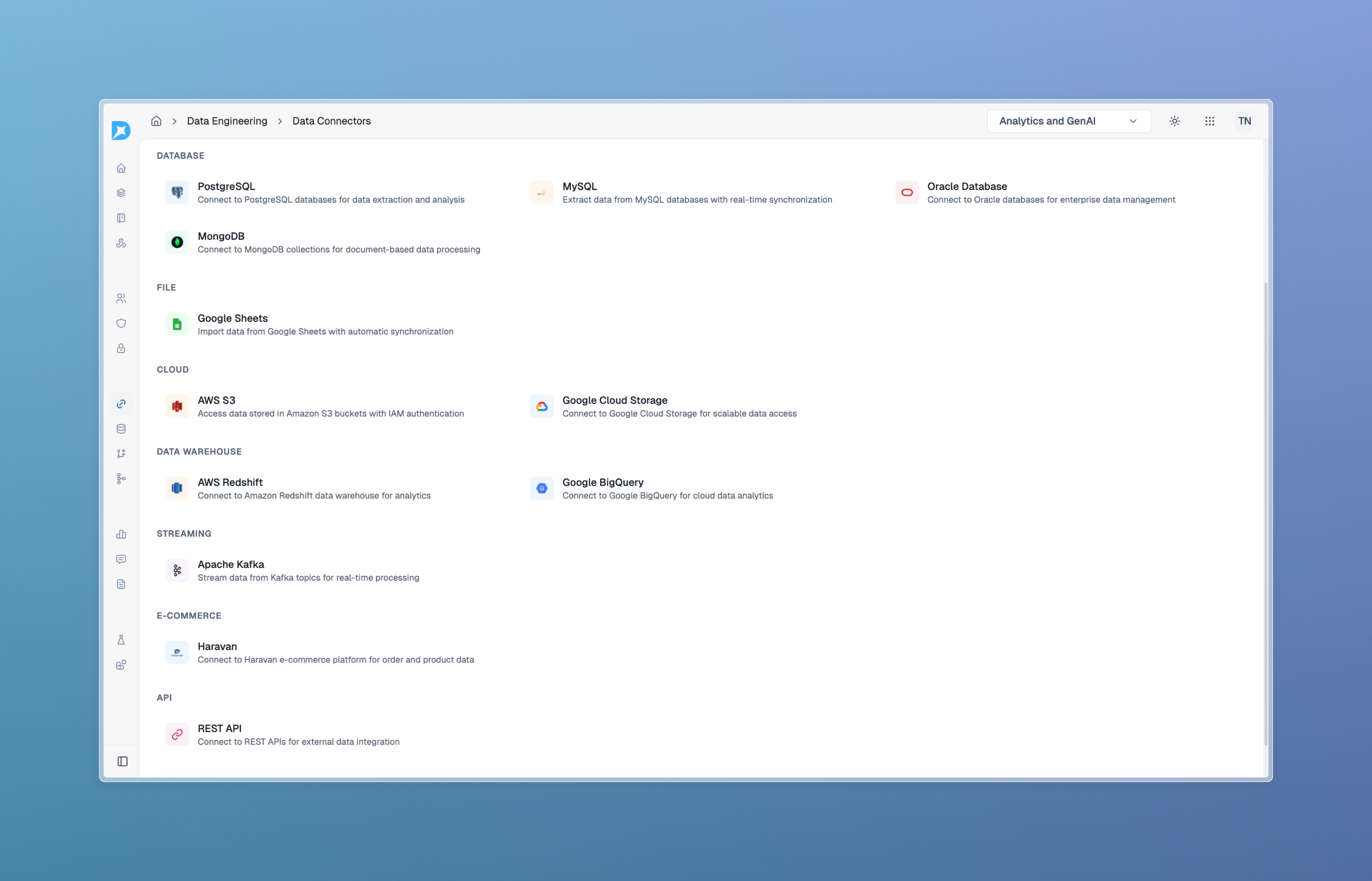Click the DATA WAREHOUSE section heading

[199, 451]
